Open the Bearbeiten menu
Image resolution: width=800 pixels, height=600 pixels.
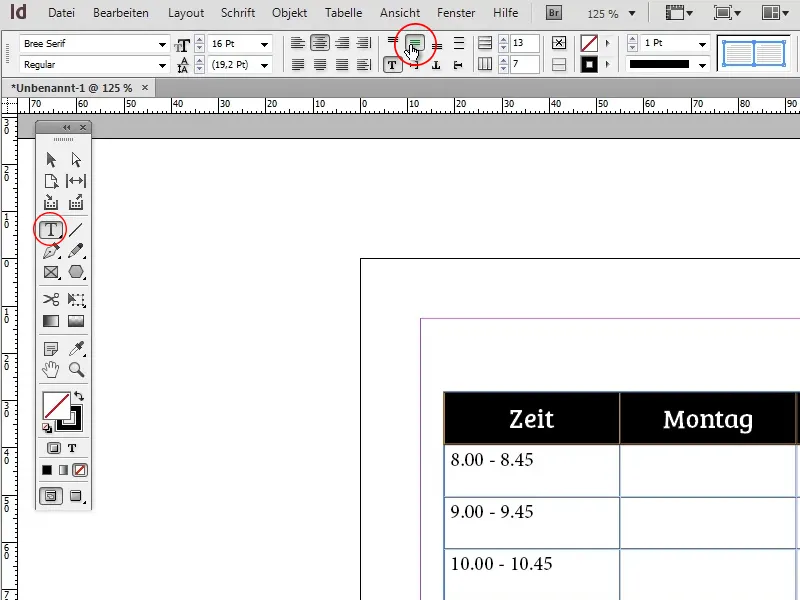(120, 13)
